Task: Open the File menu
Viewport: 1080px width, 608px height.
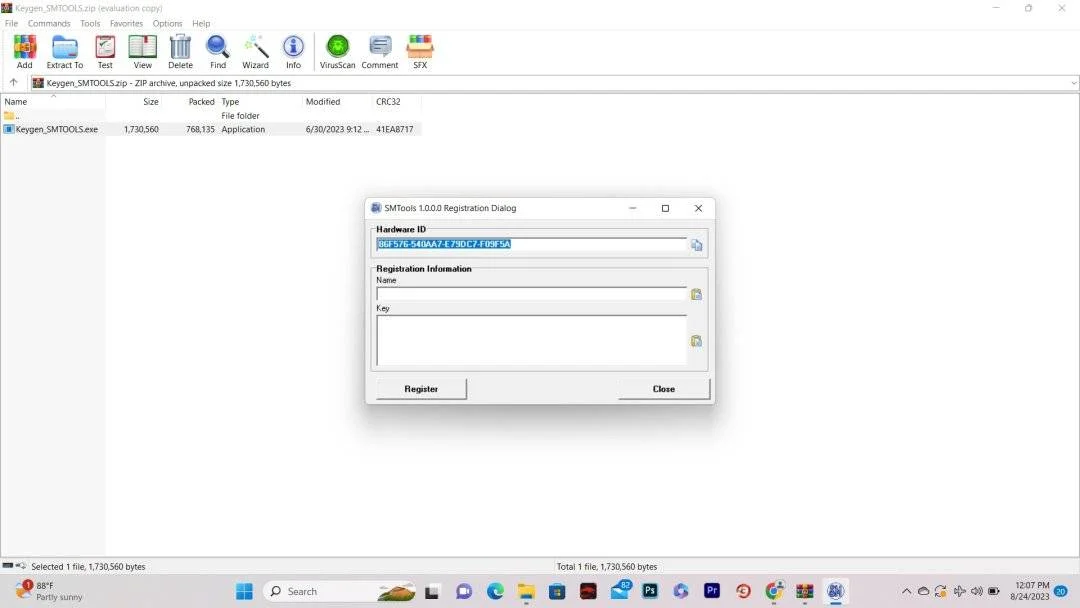Action: click(x=12, y=23)
